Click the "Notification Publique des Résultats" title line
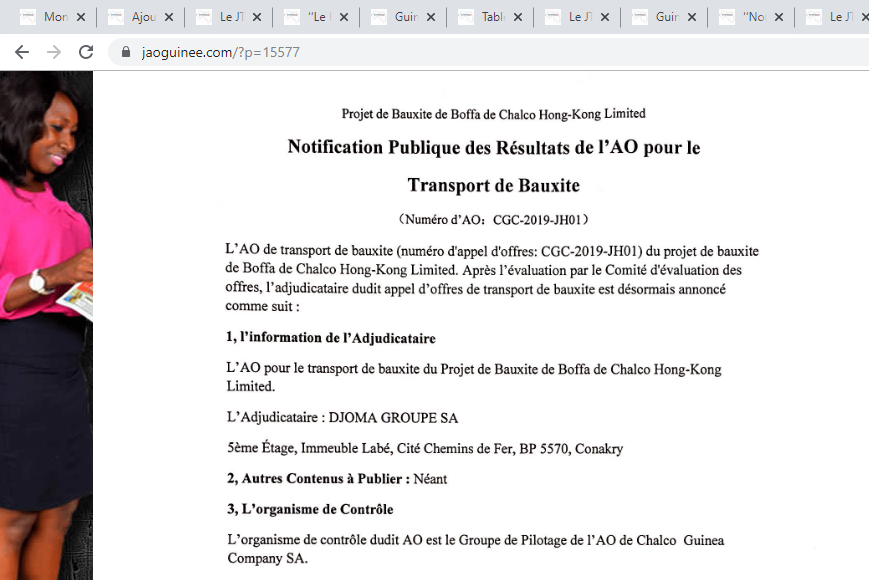The height and width of the screenshot is (580, 869). pos(494,147)
